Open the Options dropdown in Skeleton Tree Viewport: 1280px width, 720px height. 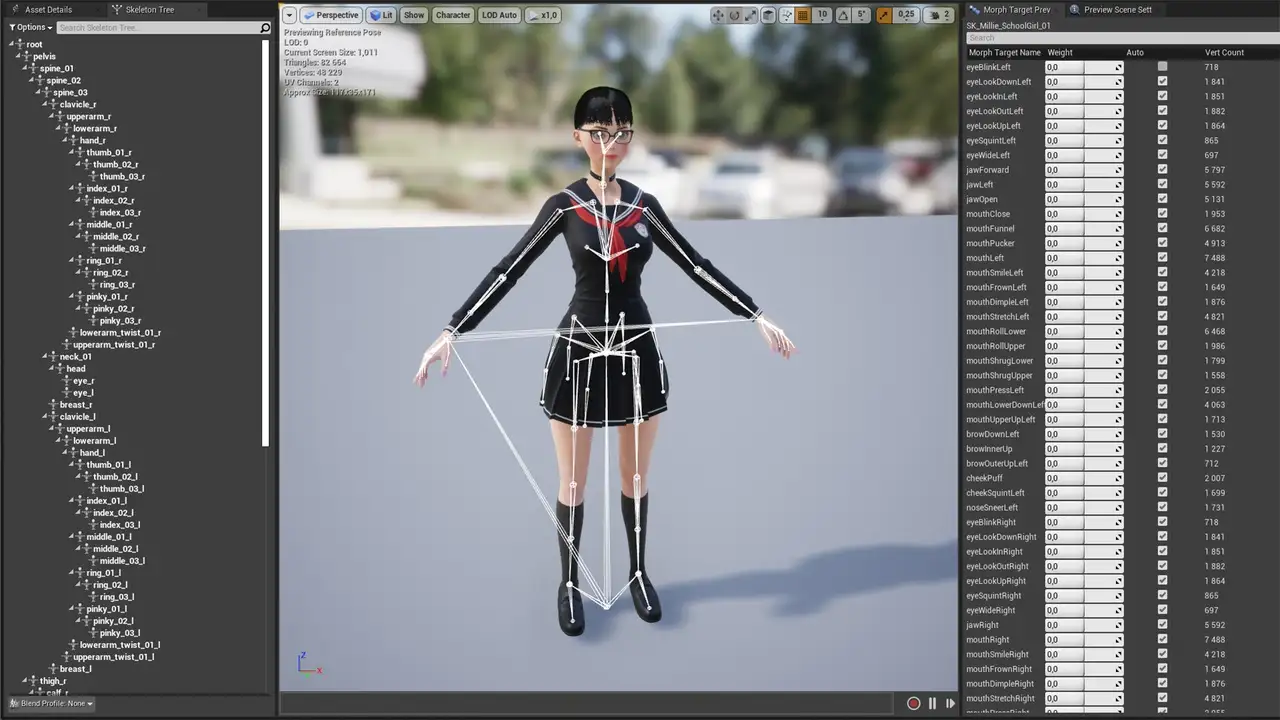28,27
